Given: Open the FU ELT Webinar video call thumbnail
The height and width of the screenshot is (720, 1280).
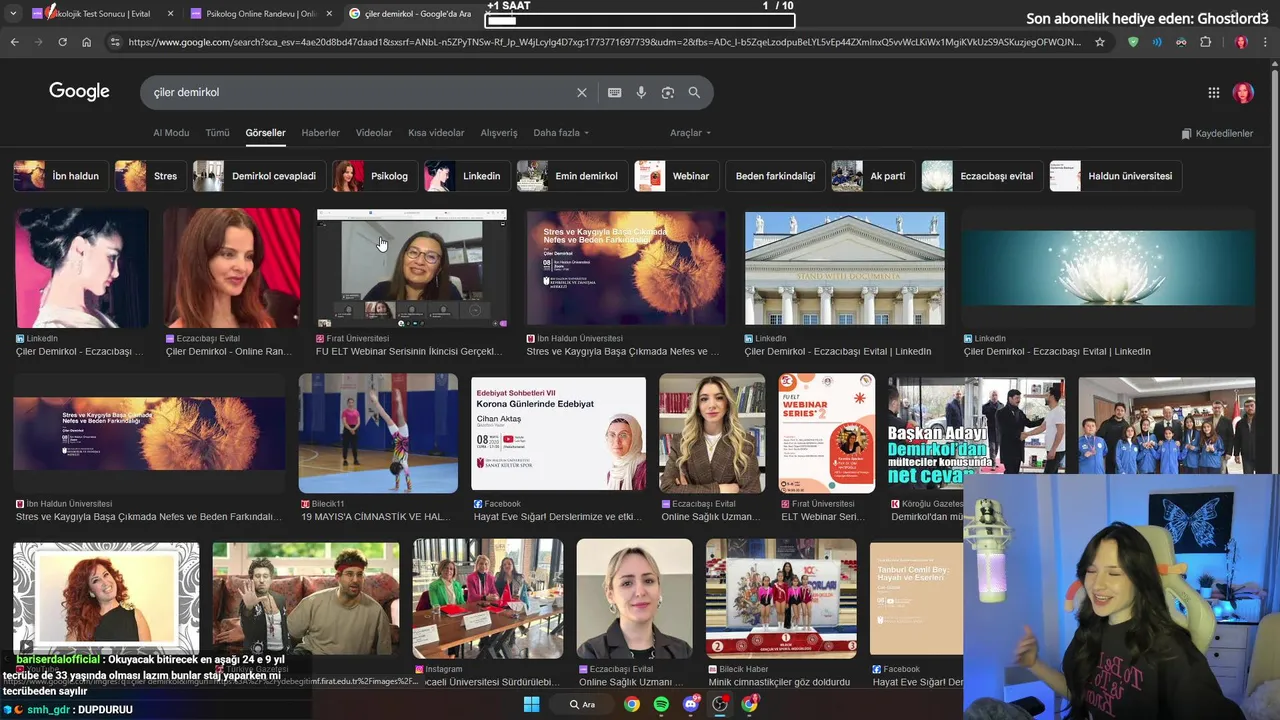Looking at the screenshot, I should coord(412,268).
